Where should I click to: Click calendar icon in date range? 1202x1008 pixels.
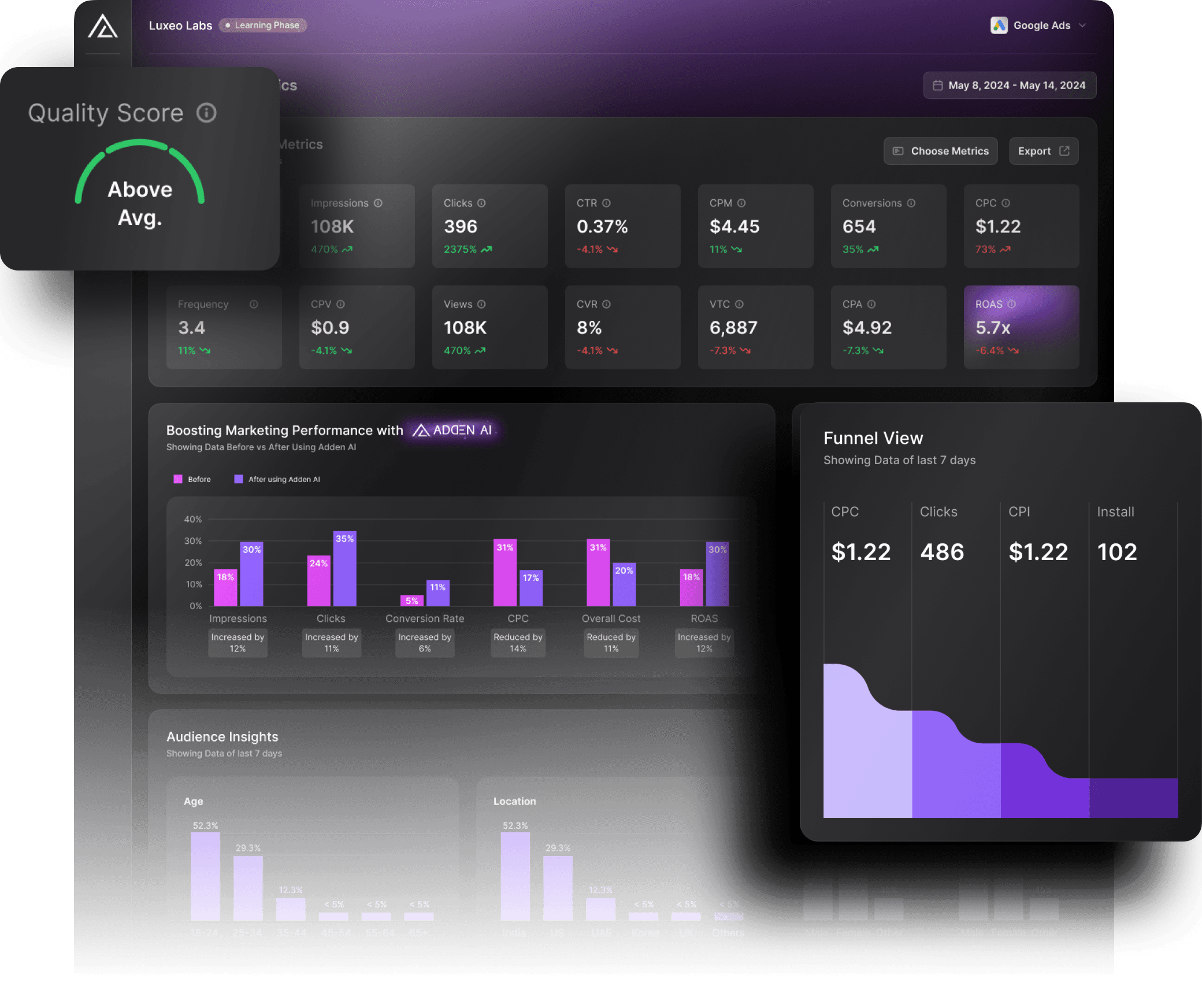[937, 86]
